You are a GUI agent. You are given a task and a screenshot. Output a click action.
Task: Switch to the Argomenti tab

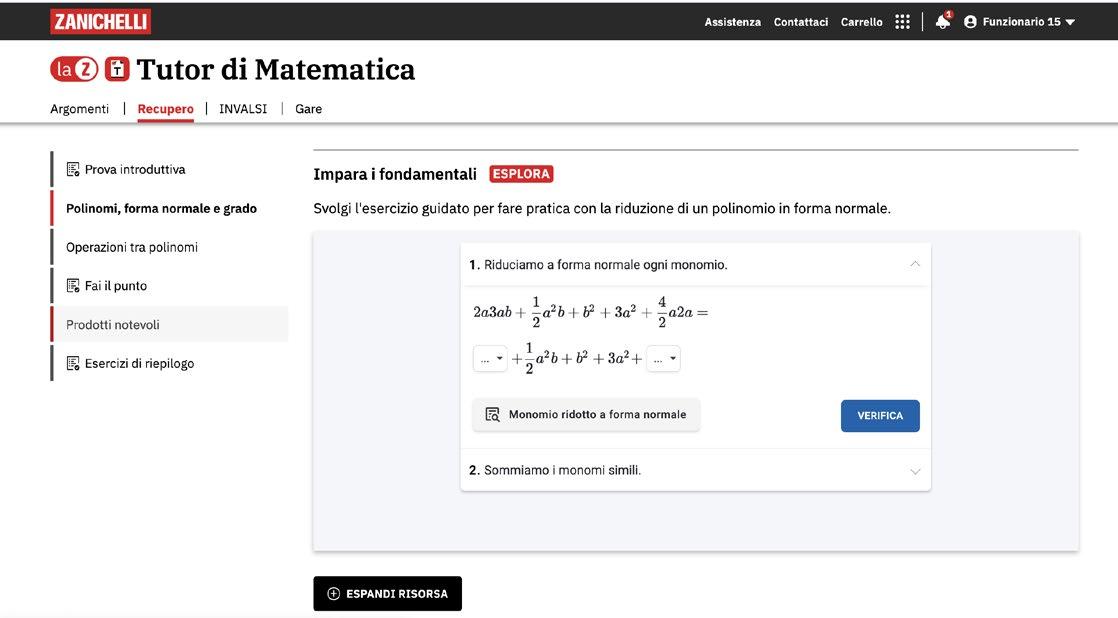tap(80, 109)
